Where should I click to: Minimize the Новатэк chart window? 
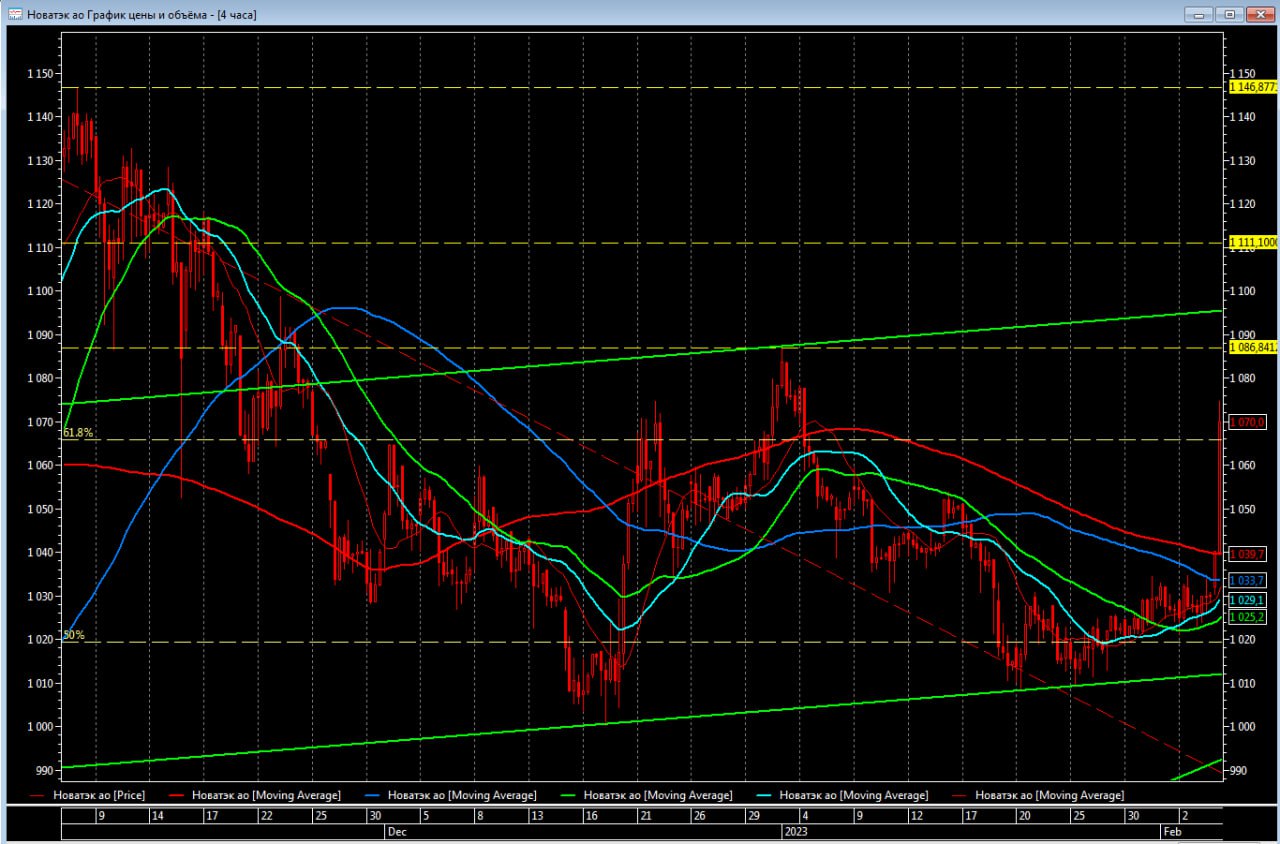1198,14
